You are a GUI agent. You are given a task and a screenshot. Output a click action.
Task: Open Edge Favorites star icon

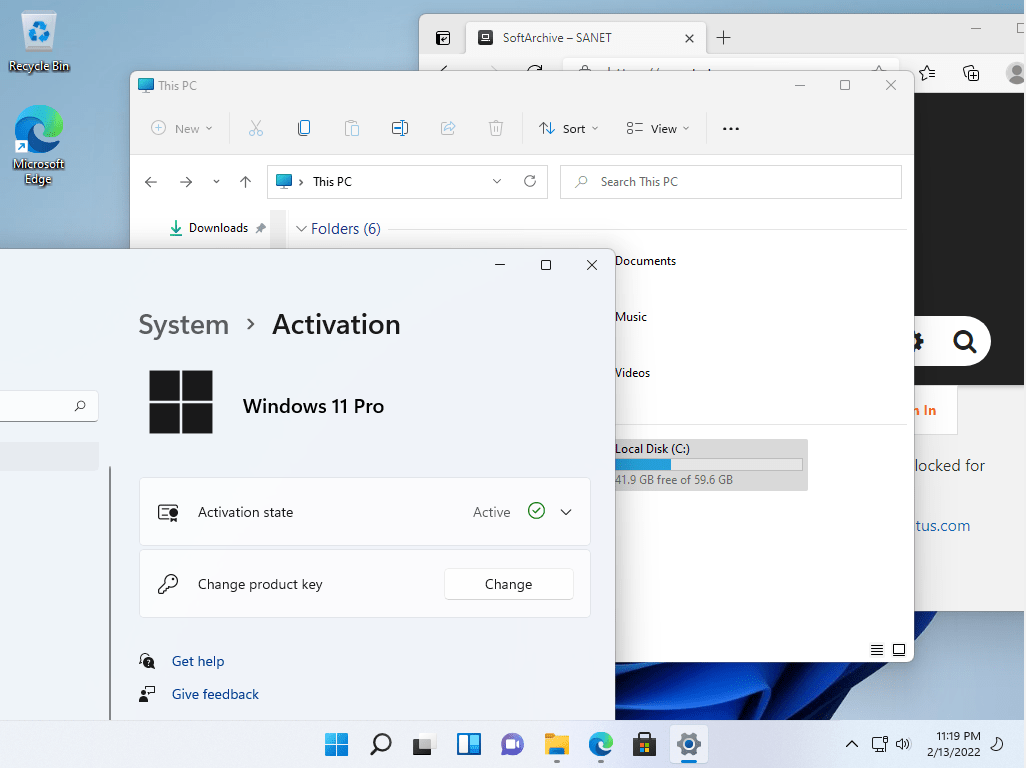[927, 73]
